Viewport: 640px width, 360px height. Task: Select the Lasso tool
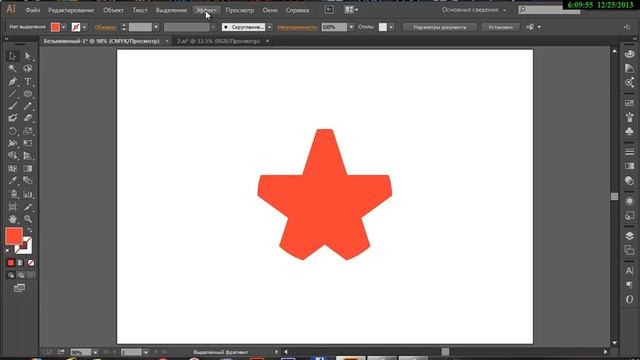[x=27, y=69]
